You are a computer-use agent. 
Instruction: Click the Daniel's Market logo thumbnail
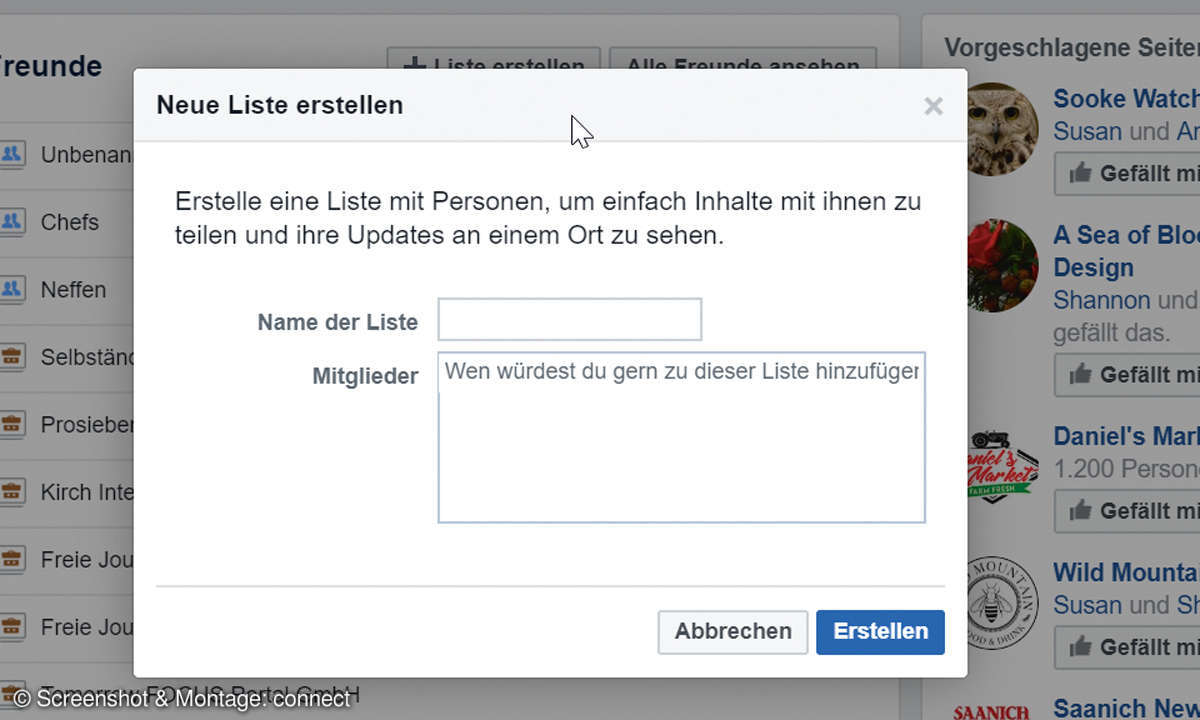point(1002,467)
